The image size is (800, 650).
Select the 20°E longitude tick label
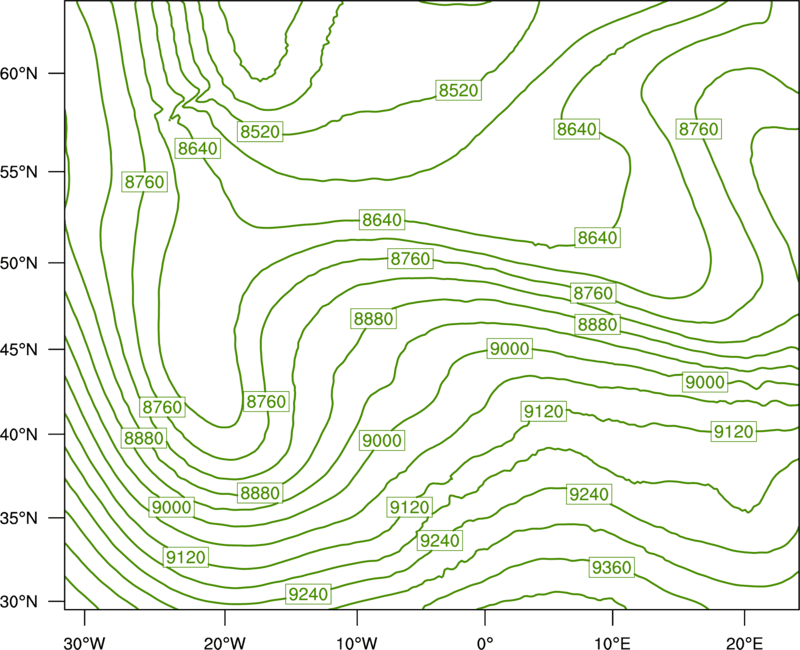(x=744, y=642)
